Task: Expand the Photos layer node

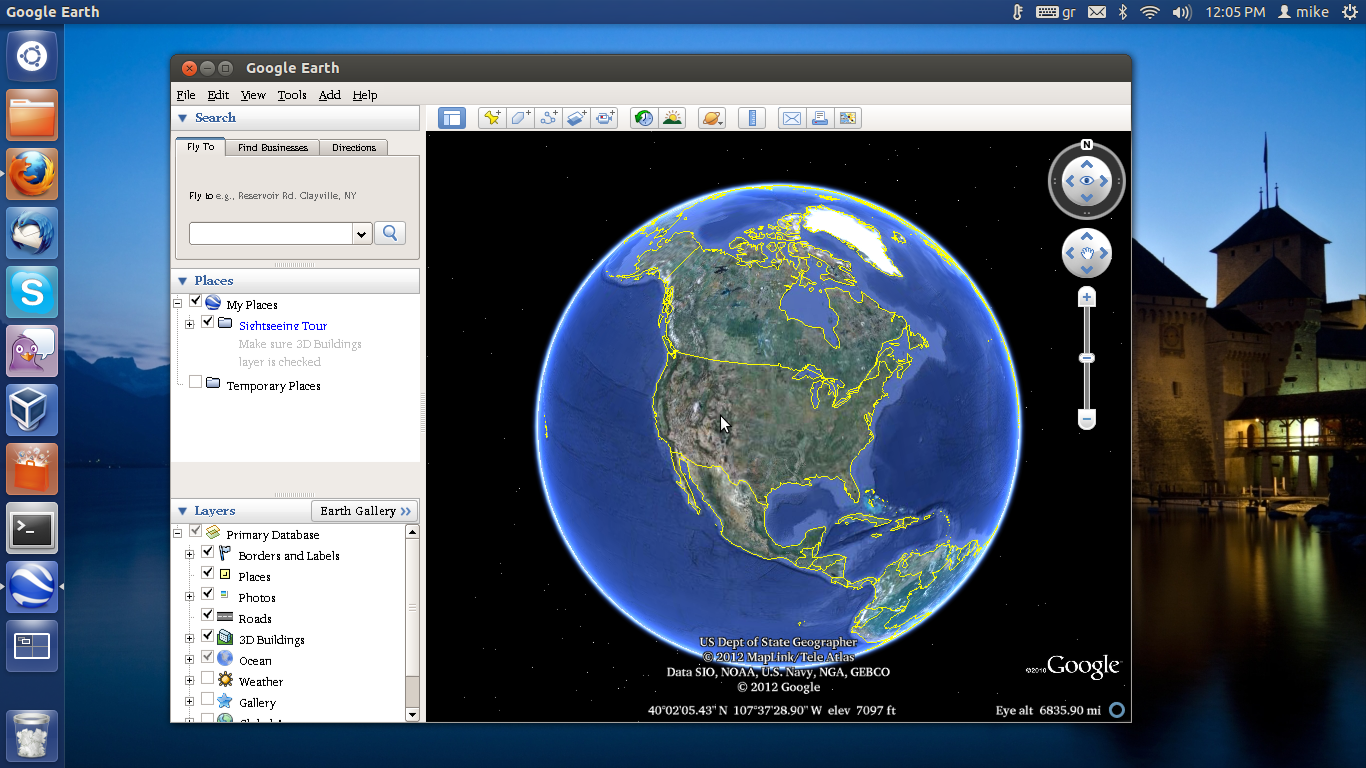Action: [x=189, y=596]
